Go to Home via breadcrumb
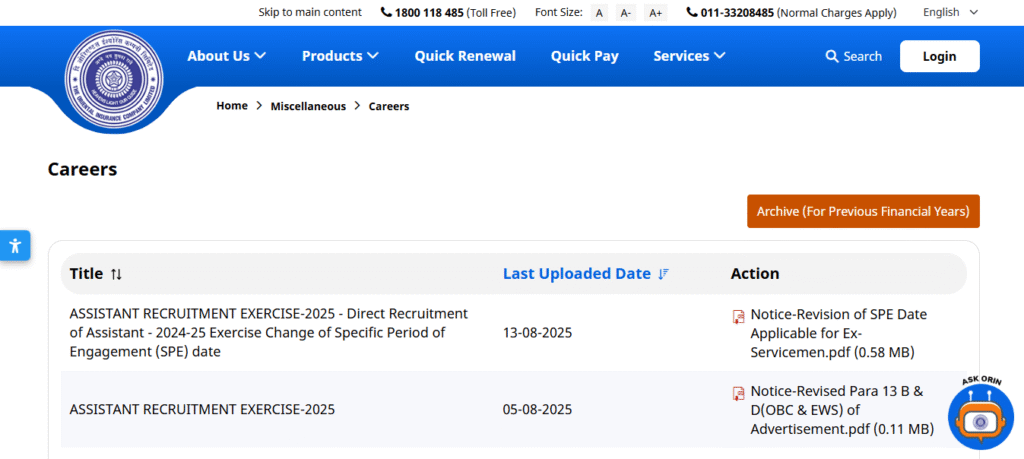The height and width of the screenshot is (459, 1024). tap(232, 106)
